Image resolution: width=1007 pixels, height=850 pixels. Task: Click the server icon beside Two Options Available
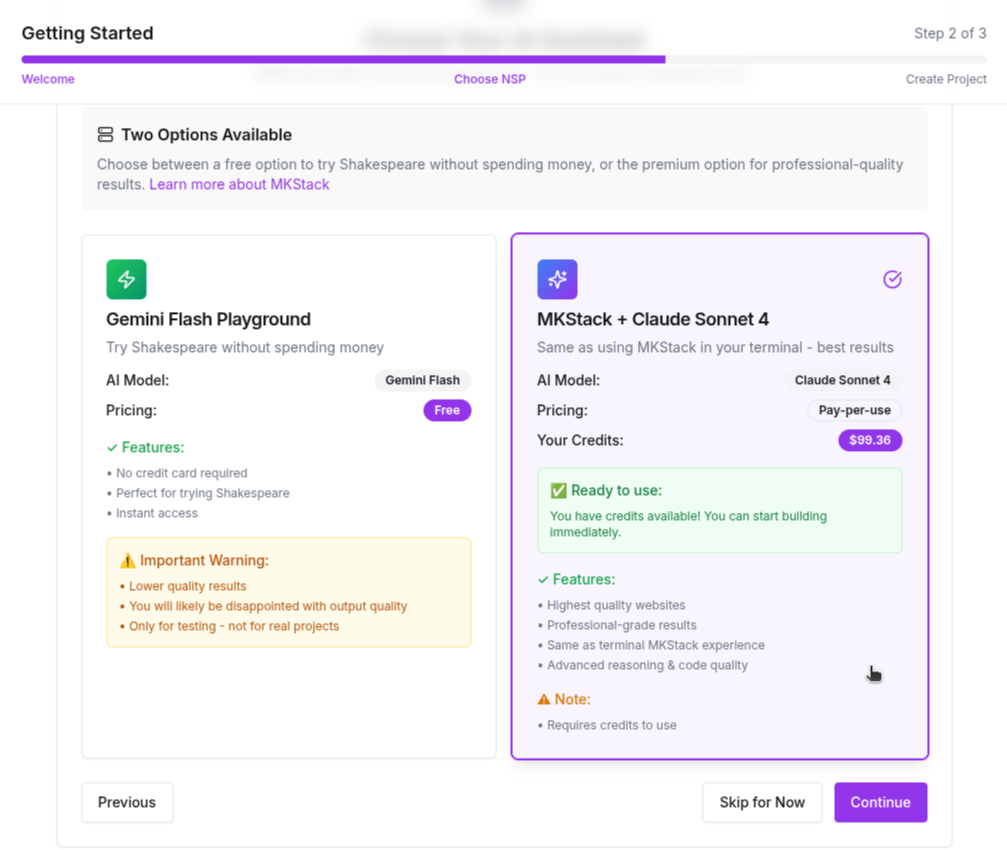[x=105, y=135]
